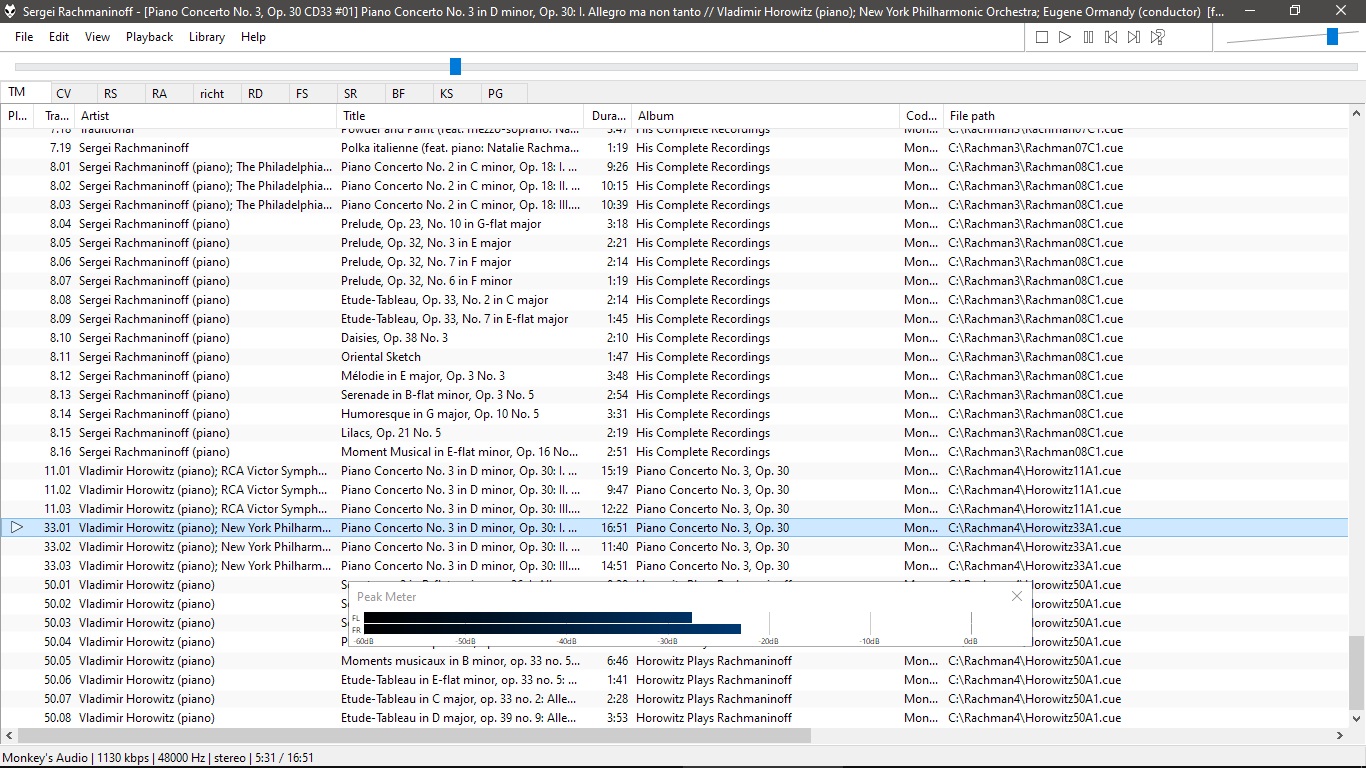Go to the previous track
This screenshot has width=1366, height=768.
coord(1111,37)
